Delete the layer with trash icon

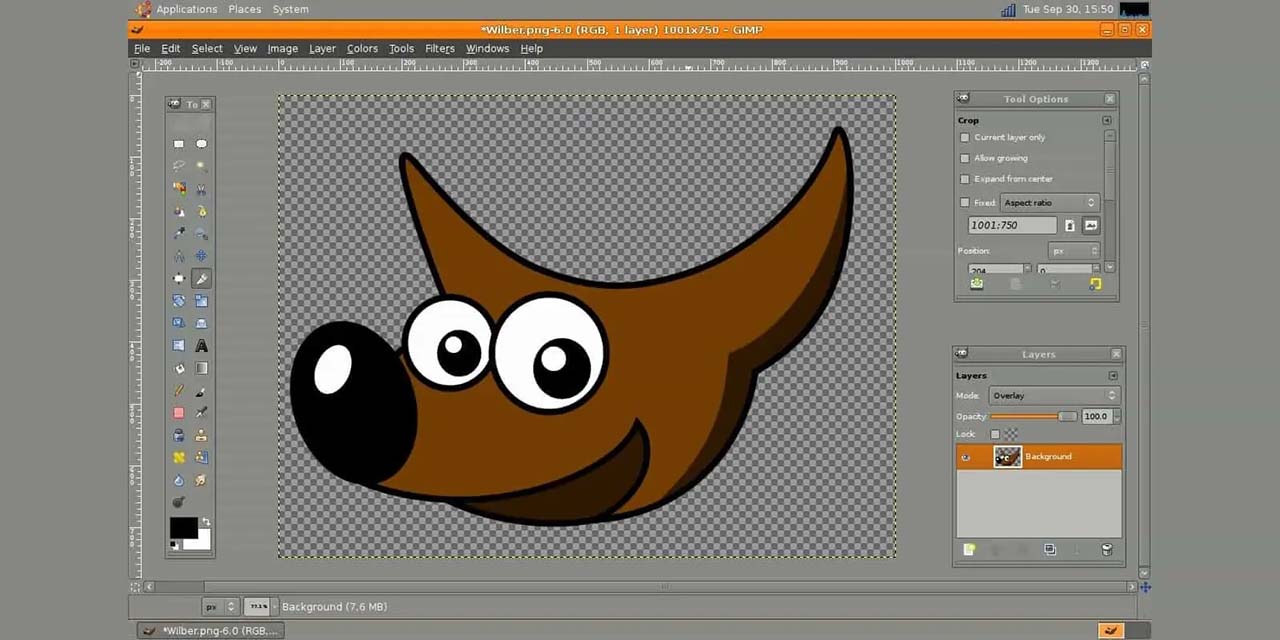click(x=1107, y=550)
